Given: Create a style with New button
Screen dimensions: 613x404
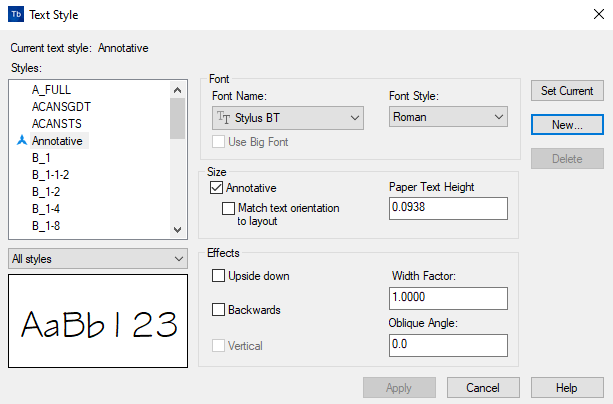Looking at the screenshot, I should click(x=567, y=125).
